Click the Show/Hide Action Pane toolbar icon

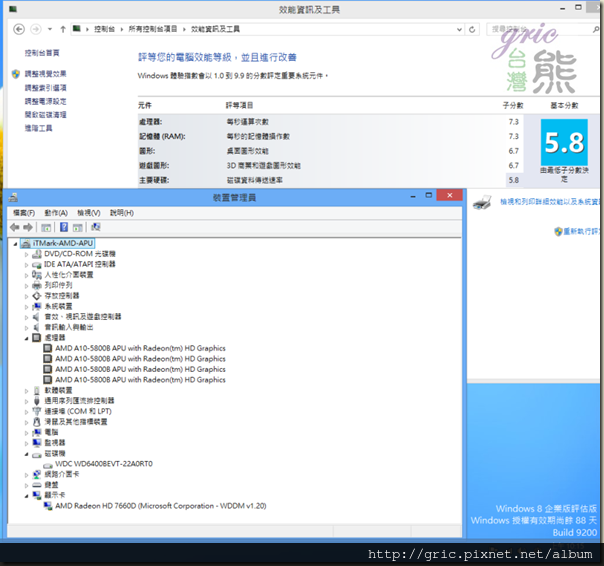coord(77,227)
